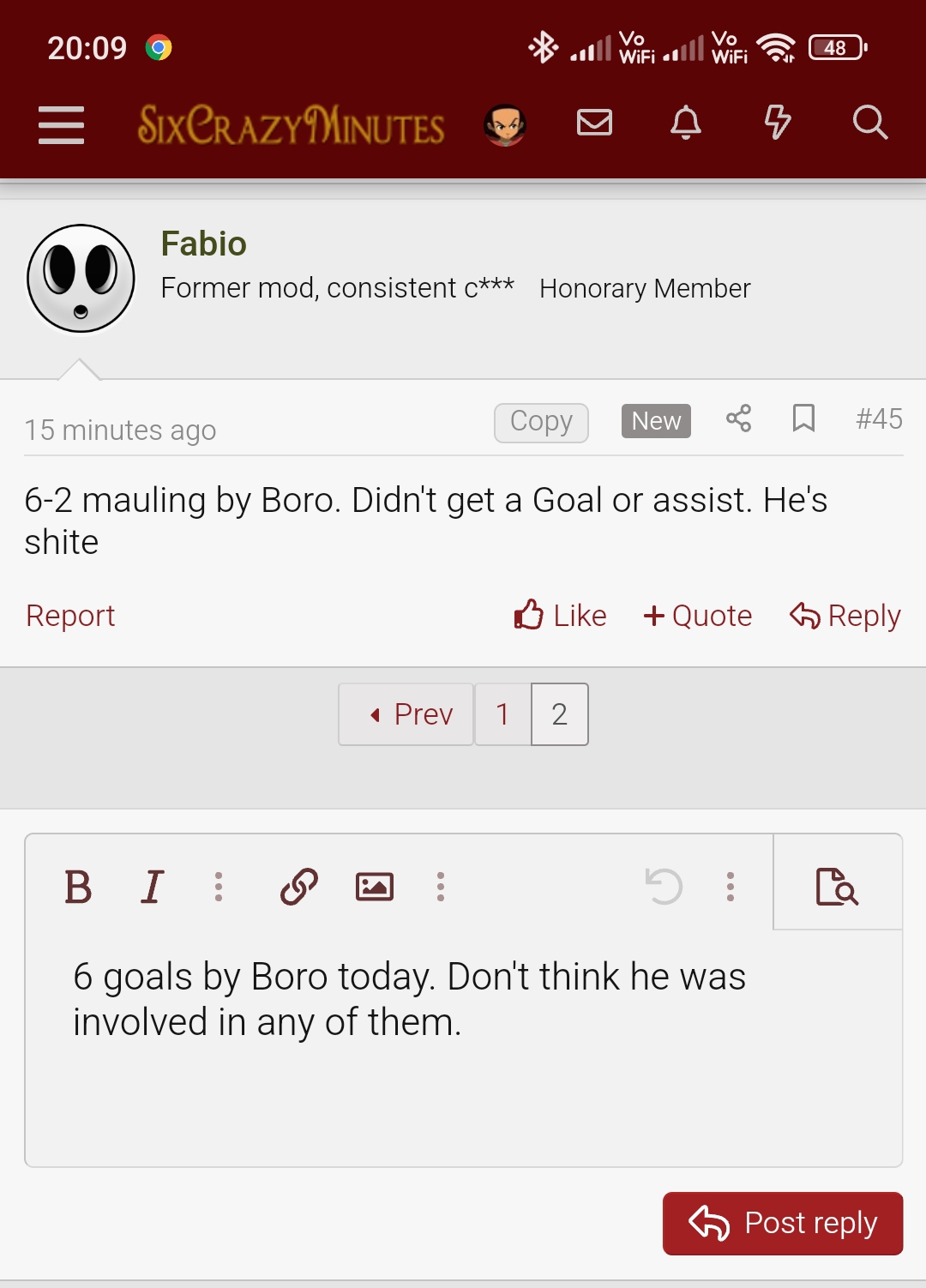Expand more options next to undo
The width and height of the screenshot is (926, 1288).
pos(731,887)
